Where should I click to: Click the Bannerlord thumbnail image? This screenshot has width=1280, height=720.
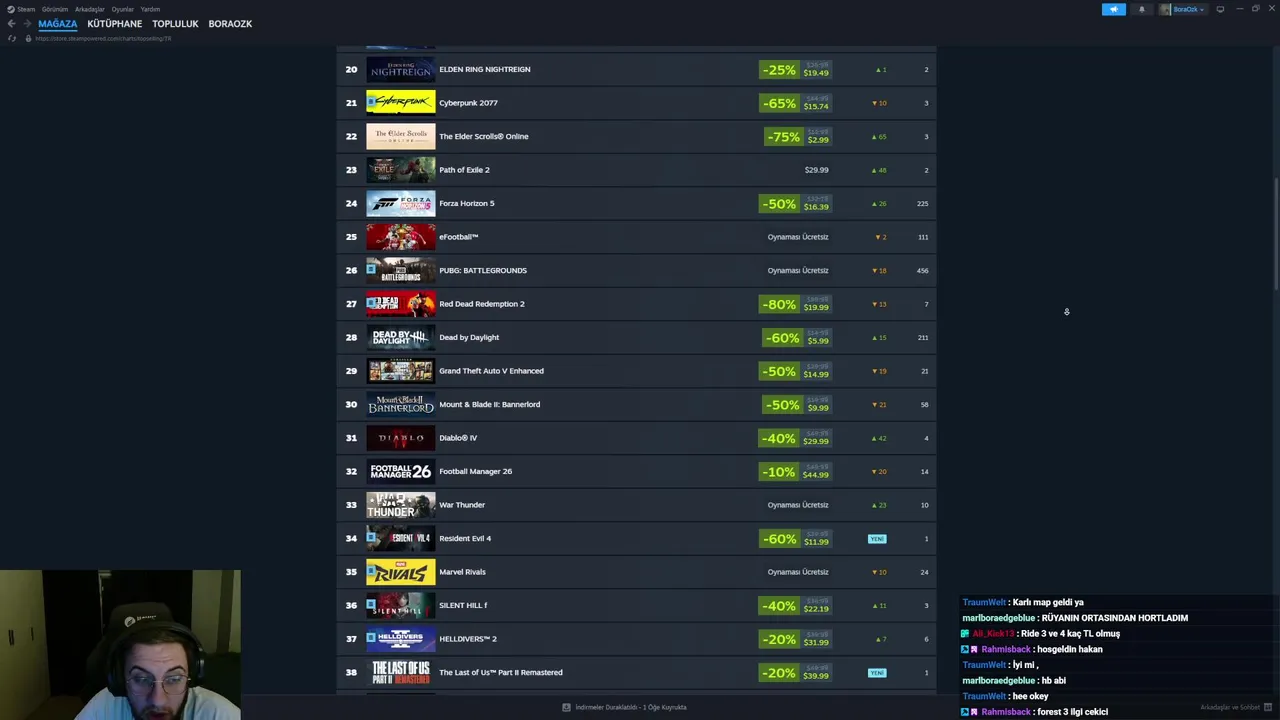click(401, 404)
